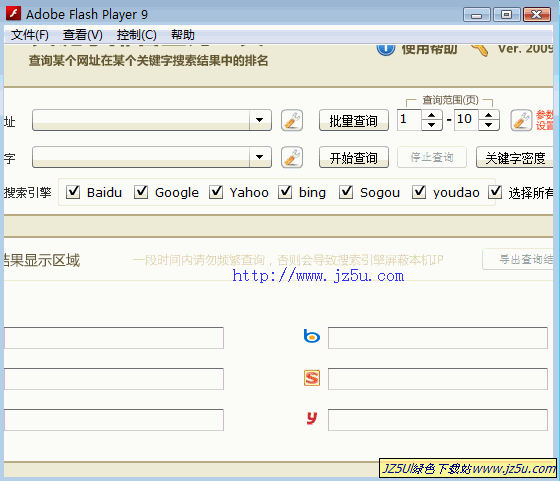This screenshot has width=560, height=481.
Task: Open the 文件(F) menu
Action: pos(30,35)
